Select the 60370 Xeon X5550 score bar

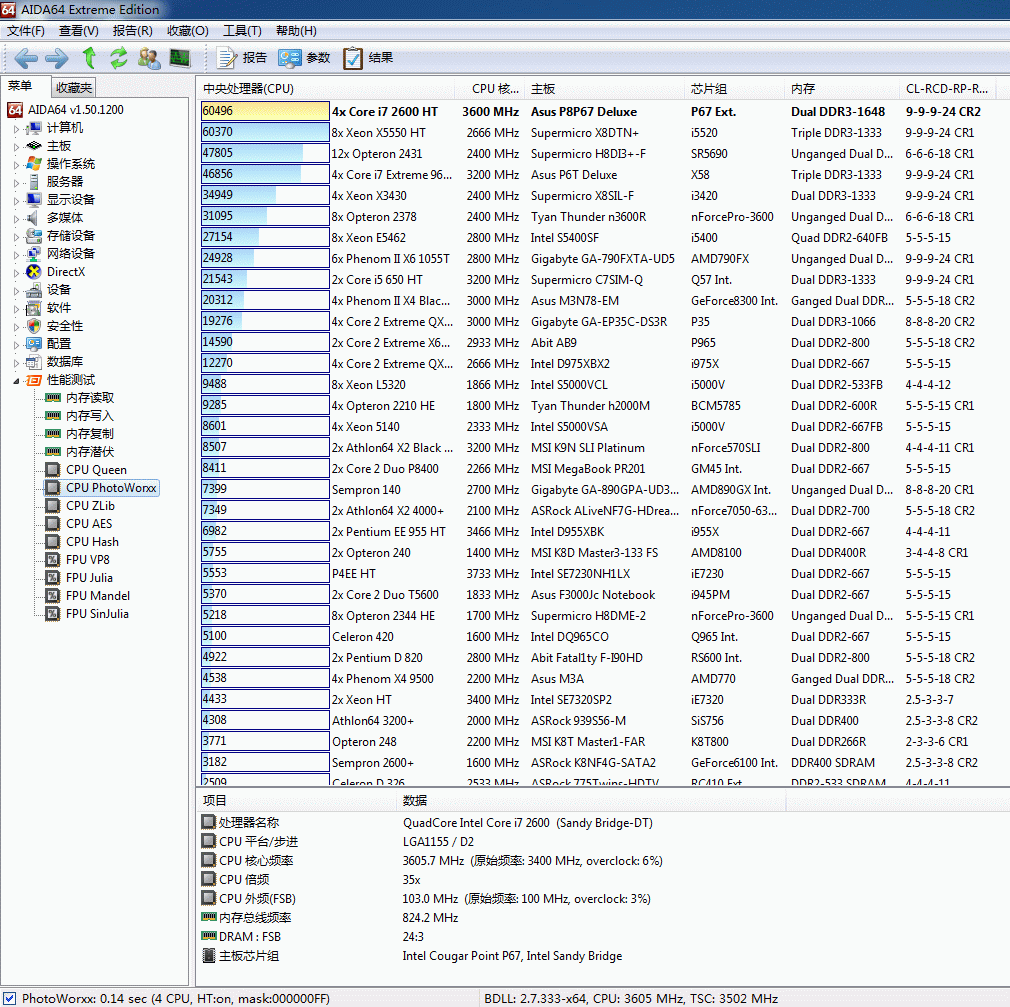tap(264, 133)
